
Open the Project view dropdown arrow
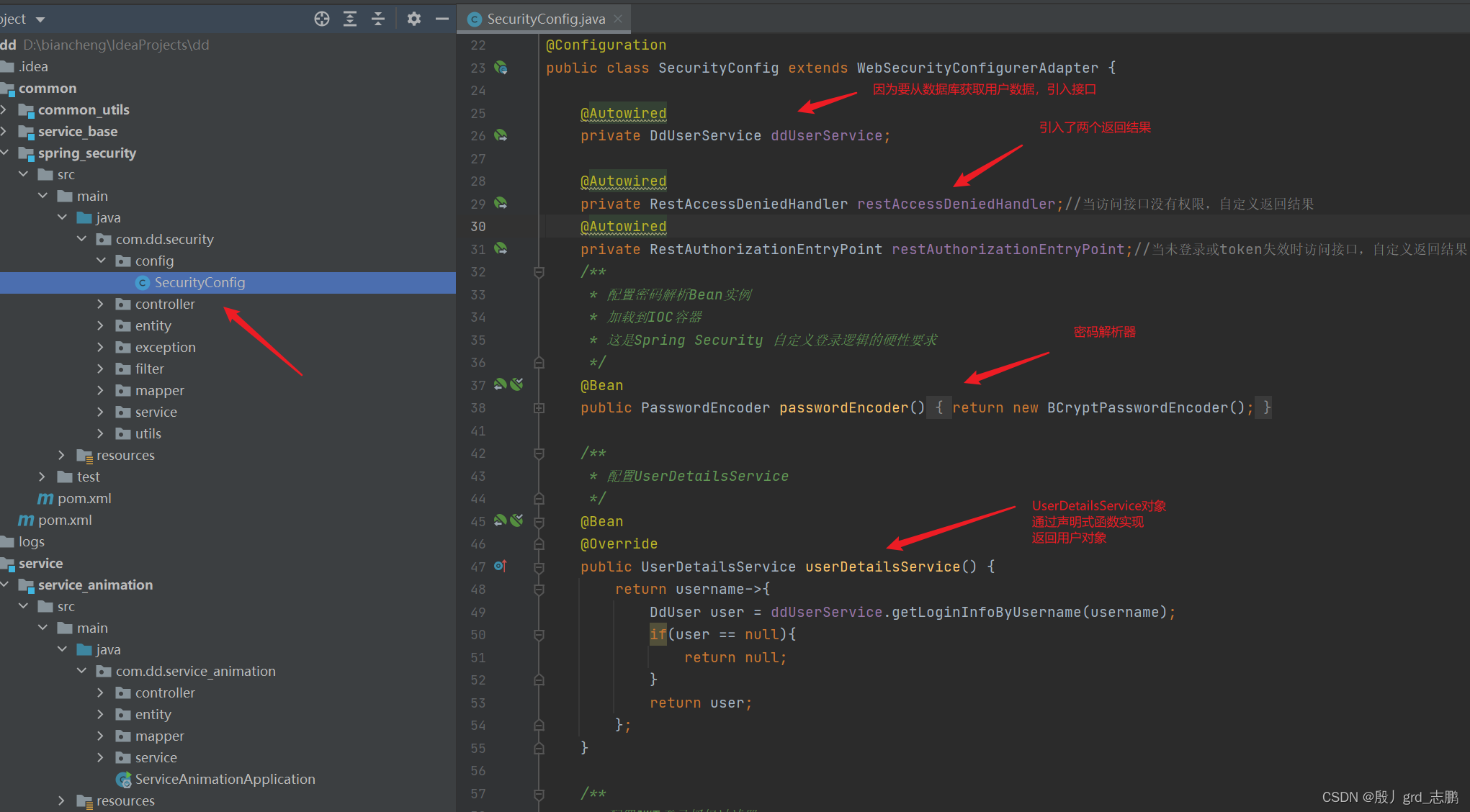pyautogui.click(x=40, y=19)
